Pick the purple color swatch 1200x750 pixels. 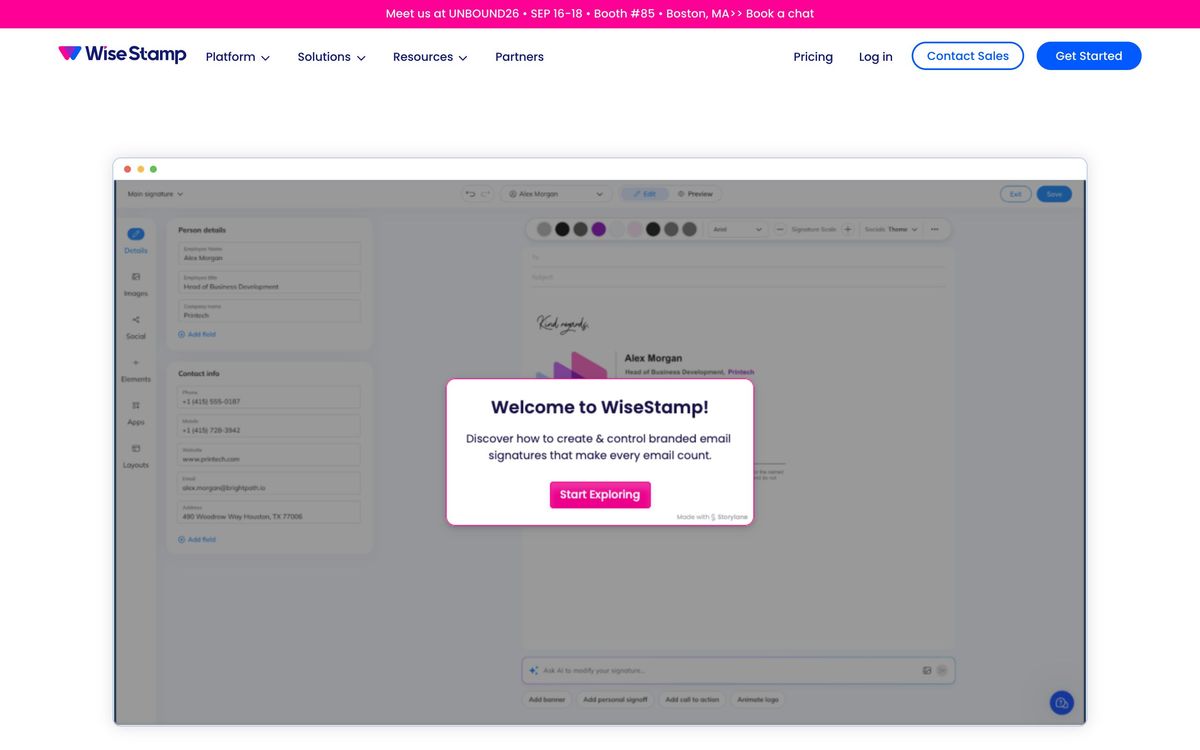598,229
